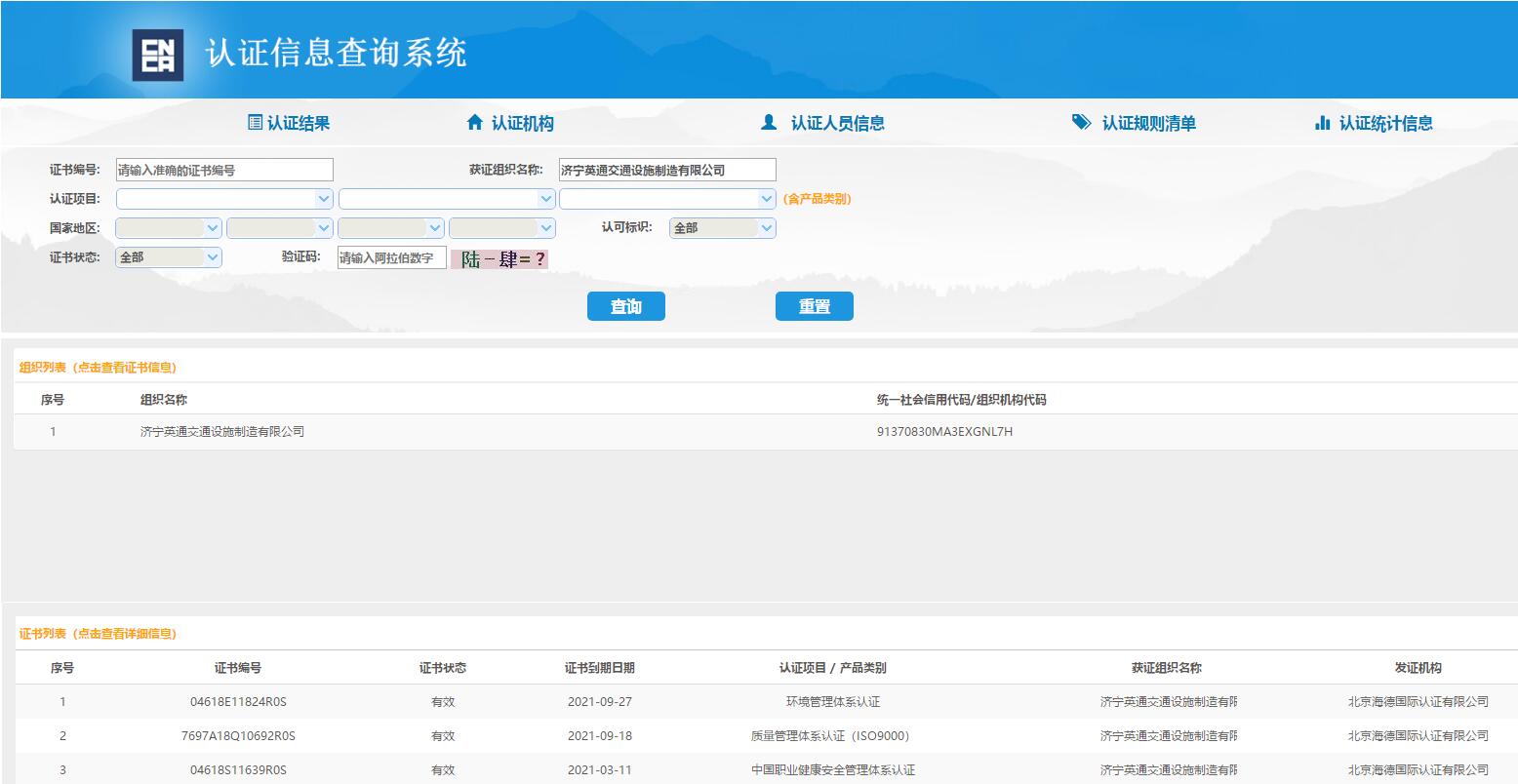Click the bar chart icon beside 认证统计信息
1518x784 pixels.
click(1323, 123)
